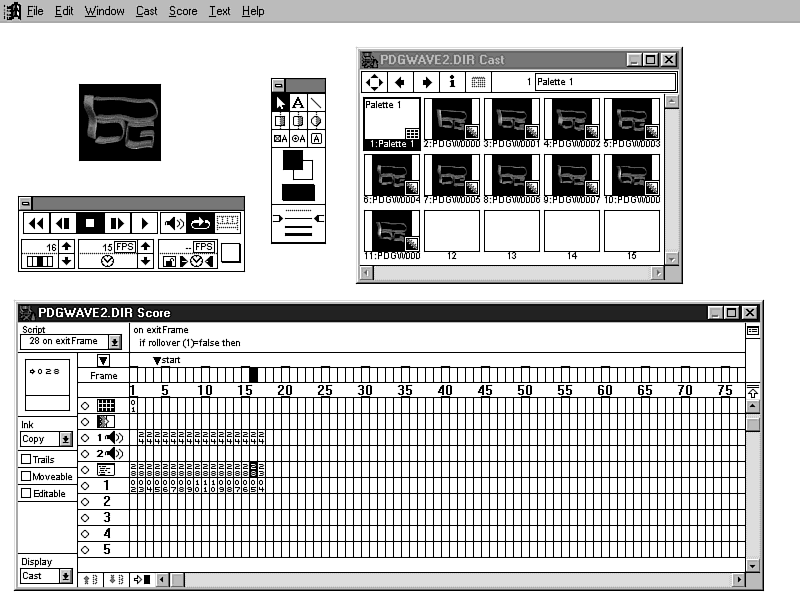
Task: Click the previous cast member arrow
Action: 401,82
